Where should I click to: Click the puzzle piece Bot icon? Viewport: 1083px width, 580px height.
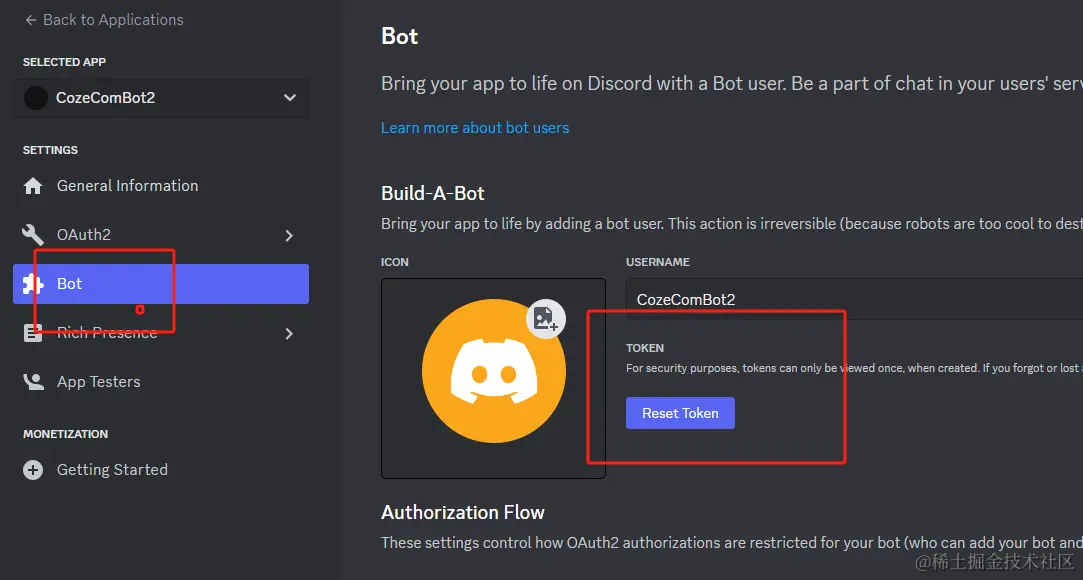(x=33, y=284)
